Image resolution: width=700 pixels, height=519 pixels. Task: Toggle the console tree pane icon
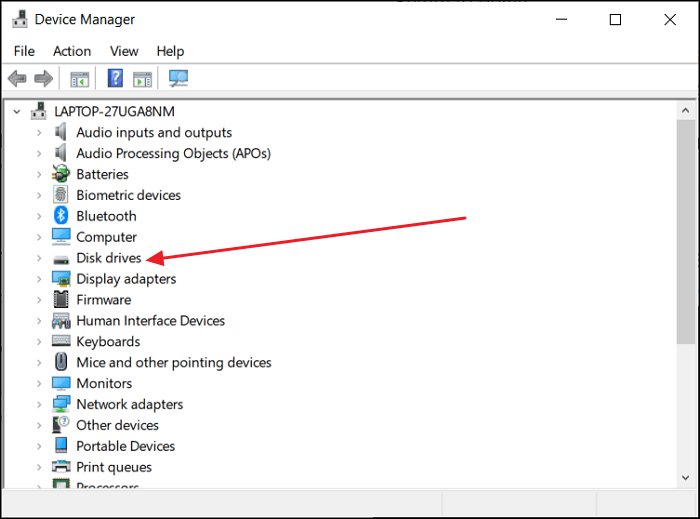80,78
